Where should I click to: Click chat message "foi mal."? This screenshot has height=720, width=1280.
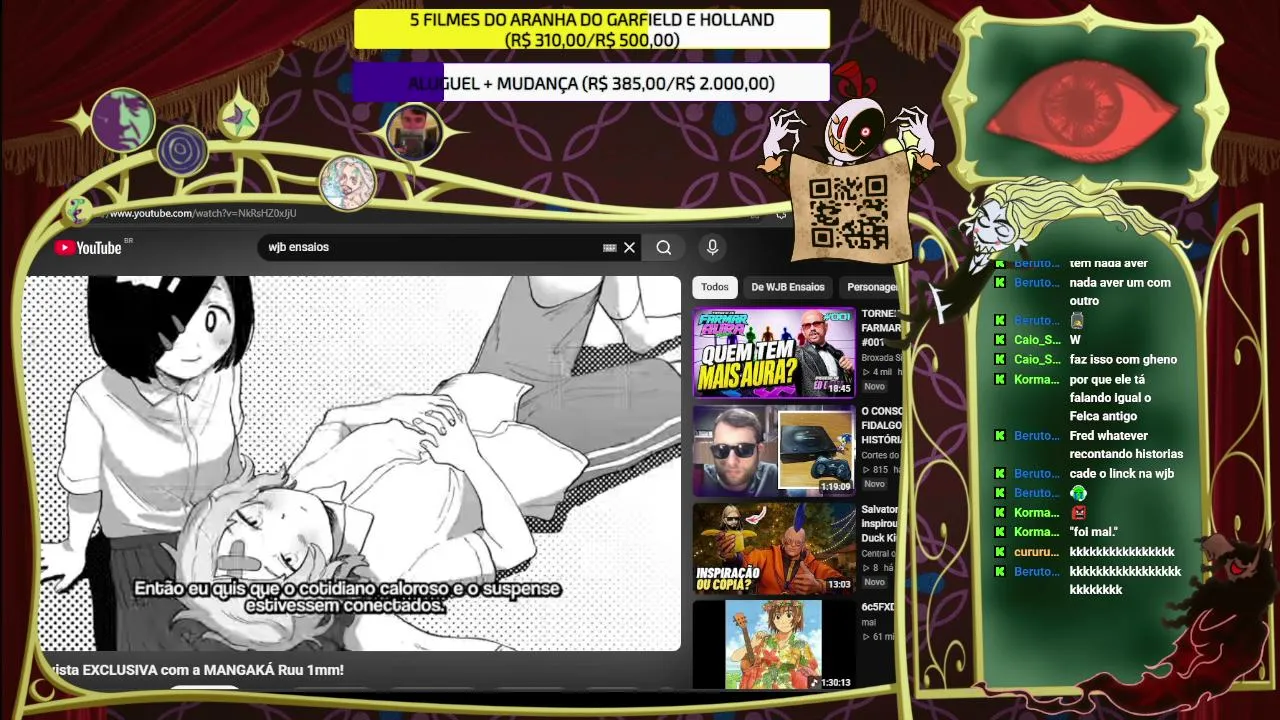(1094, 532)
